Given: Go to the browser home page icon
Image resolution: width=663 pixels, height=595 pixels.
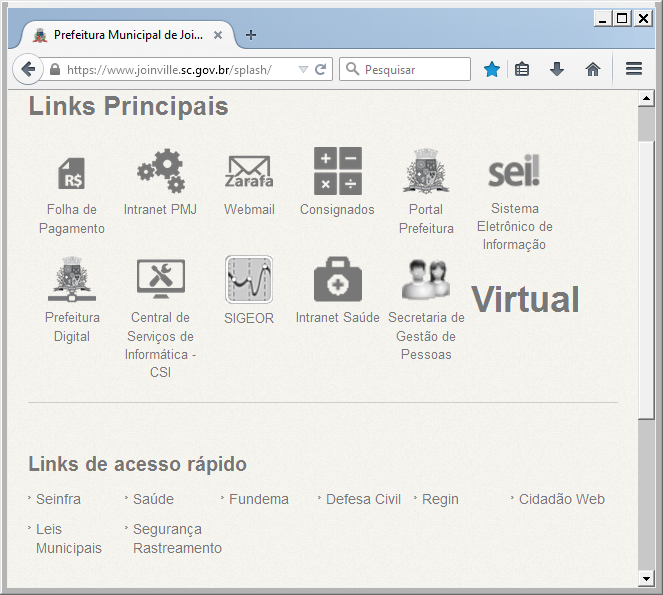Looking at the screenshot, I should pos(593,69).
